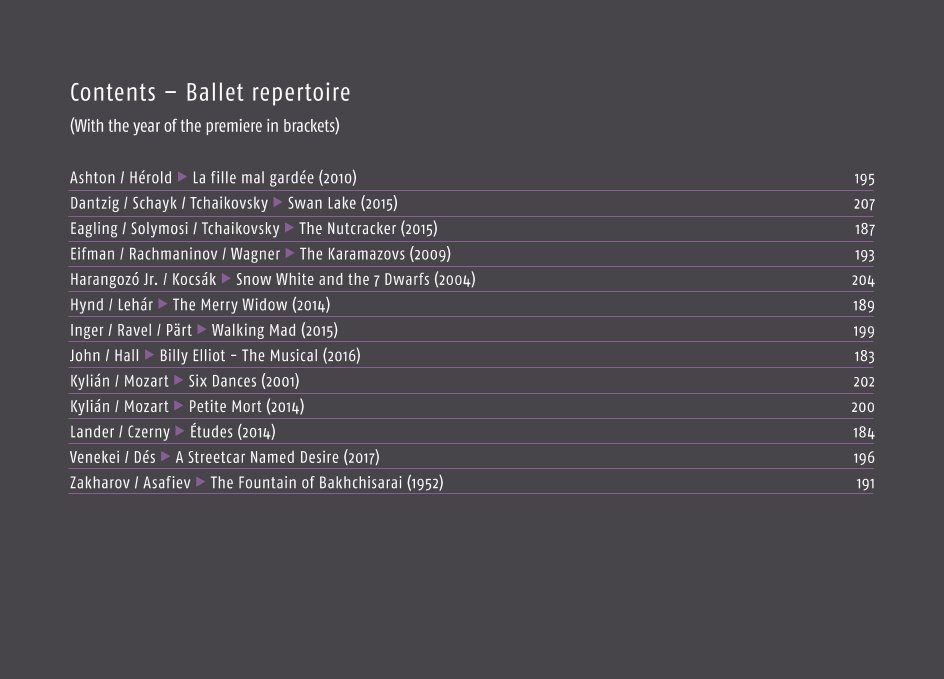Click the purple arrow before The Nutcracker
The image size is (944, 679).
[289, 228]
